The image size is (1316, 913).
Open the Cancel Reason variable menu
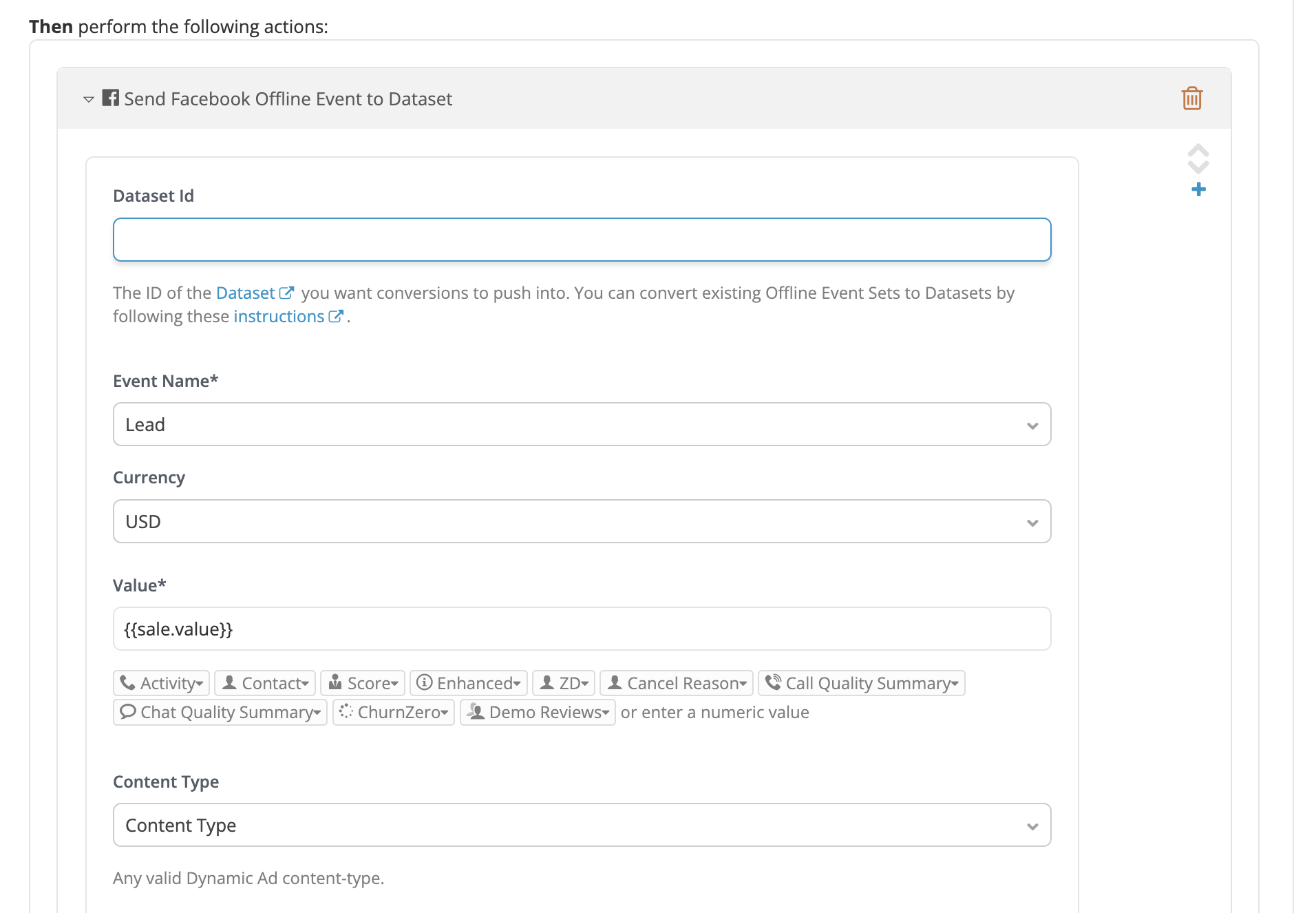(677, 683)
